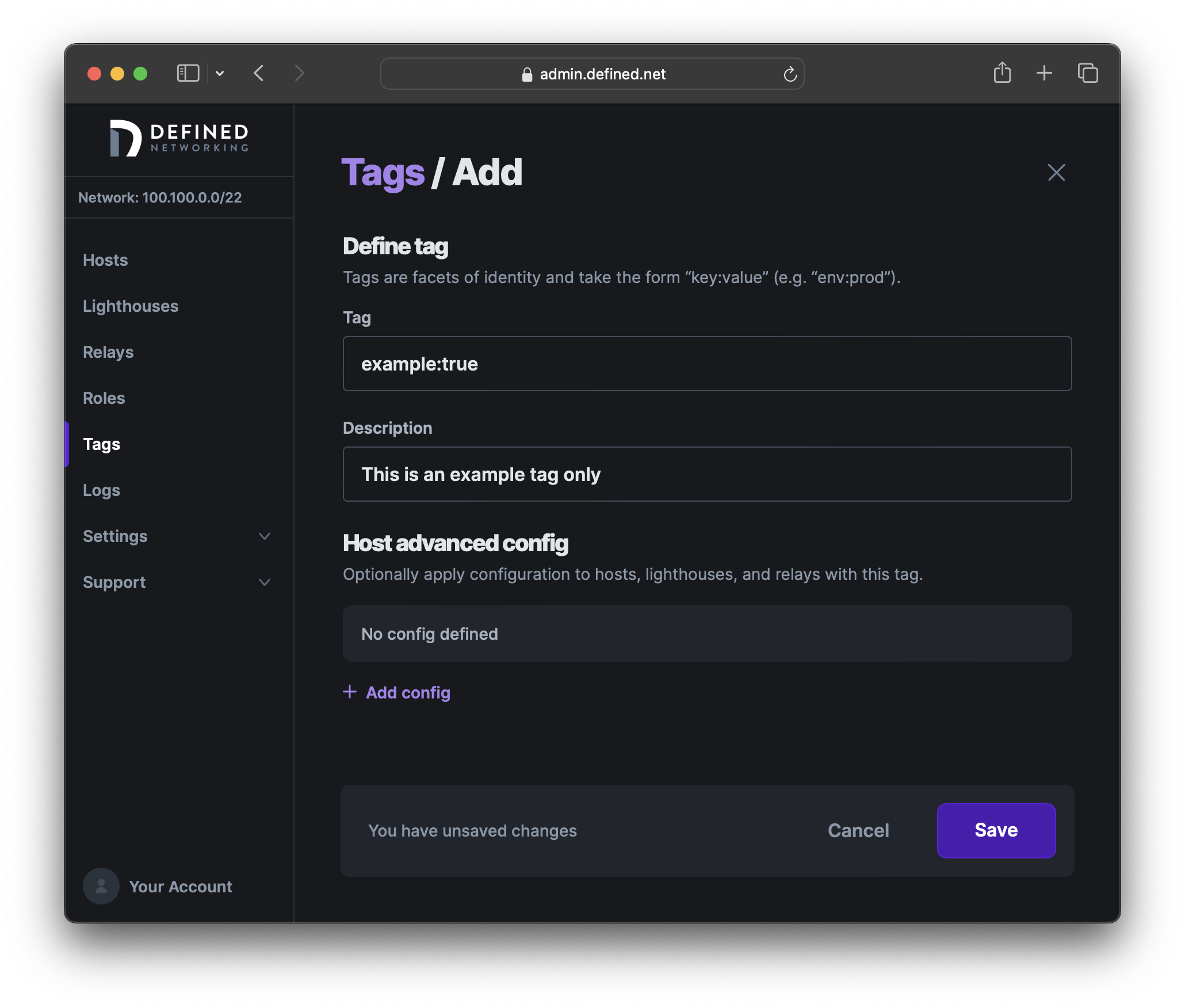
Task: Toggle the Safari sidebar icon
Action: 188,73
